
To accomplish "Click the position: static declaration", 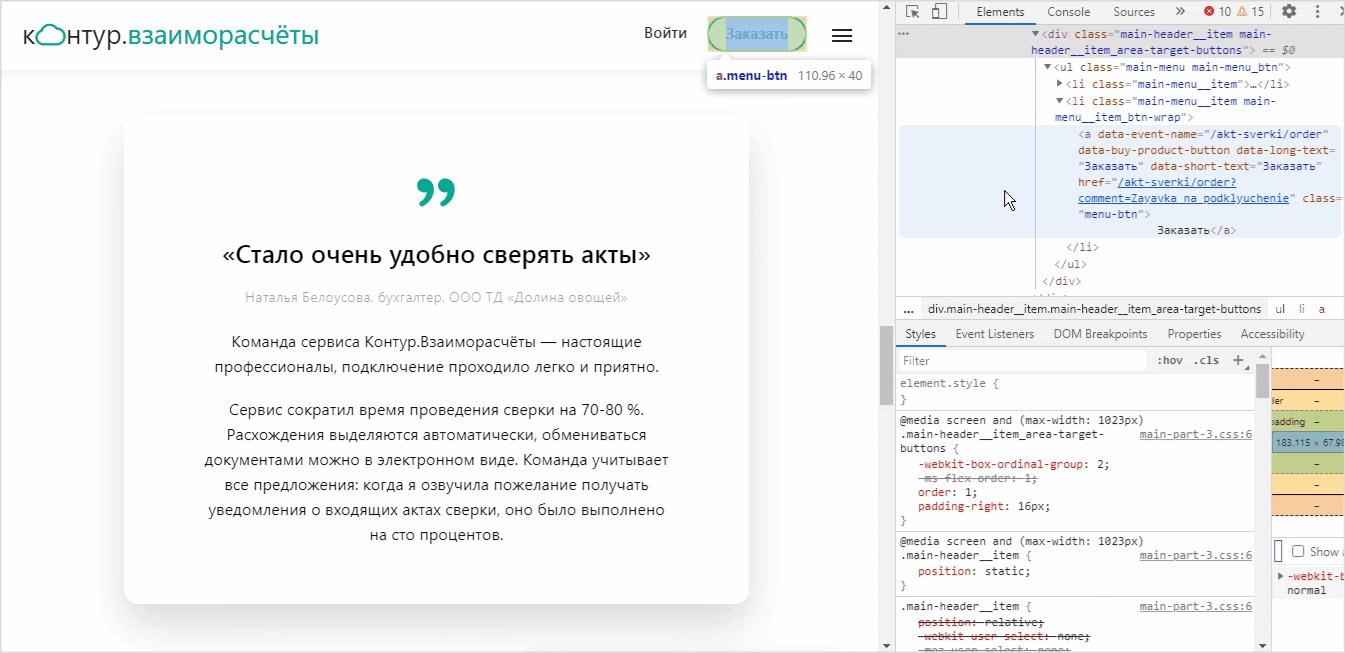I will point(974,572).
